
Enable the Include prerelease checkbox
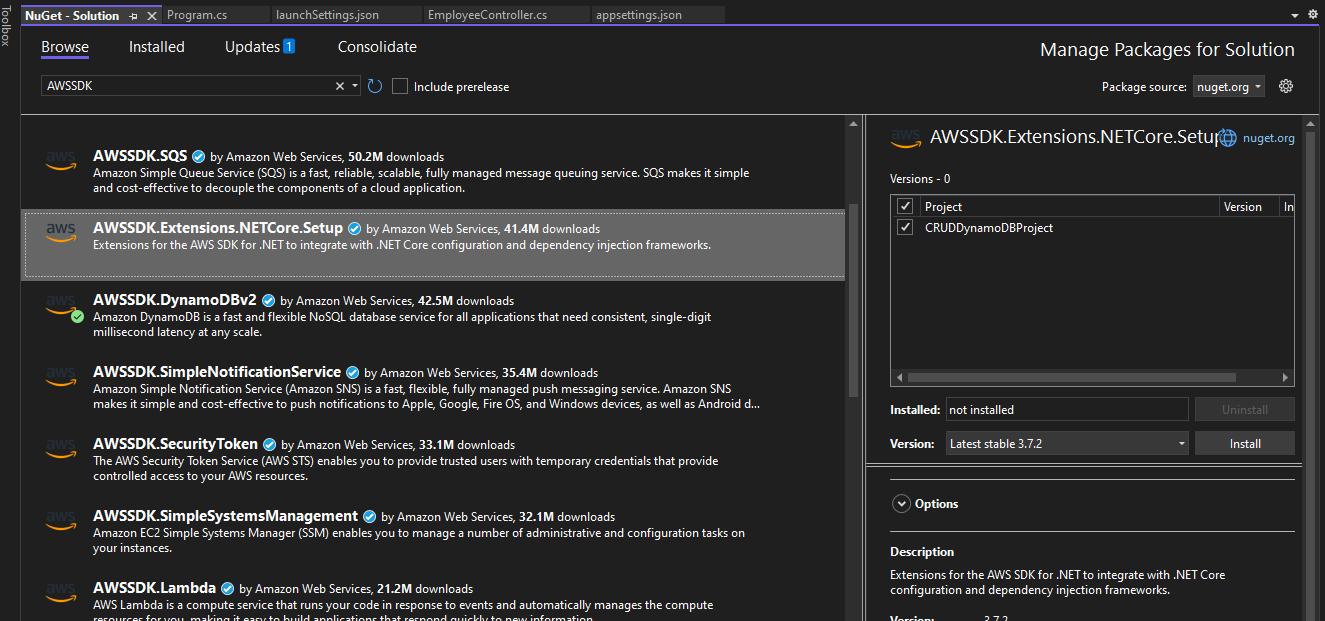tap(400, 86)
